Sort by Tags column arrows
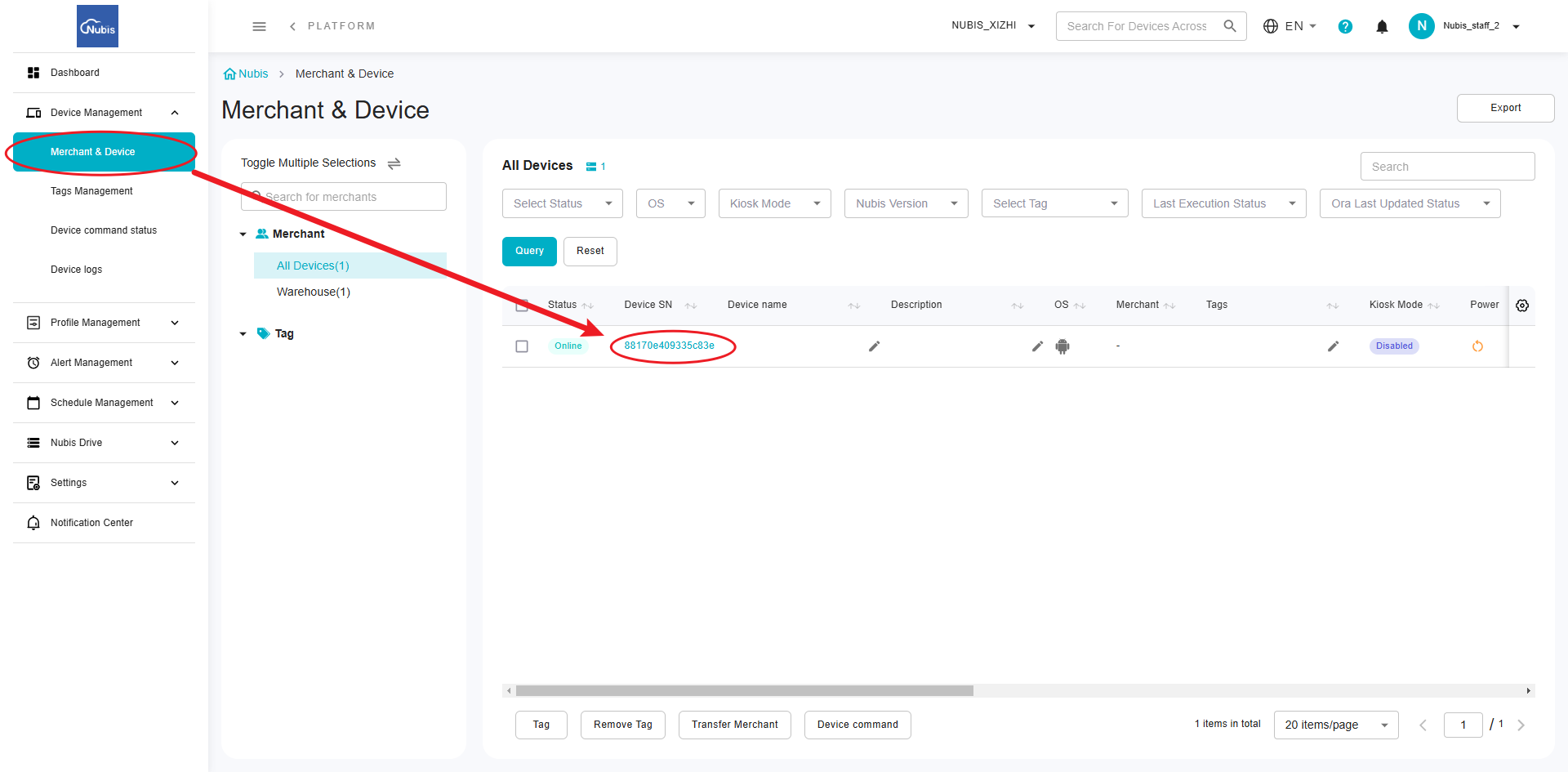Viewport: 1568px width, 772px height. pyautogui.click(x=1333, y=306)
